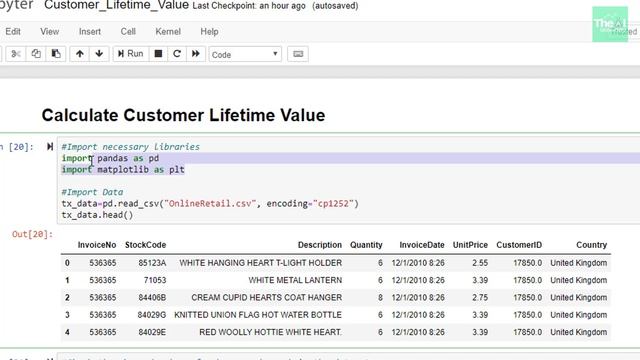Click stock code 84029G
The image size is (640, 360).
tap(152, 315)
